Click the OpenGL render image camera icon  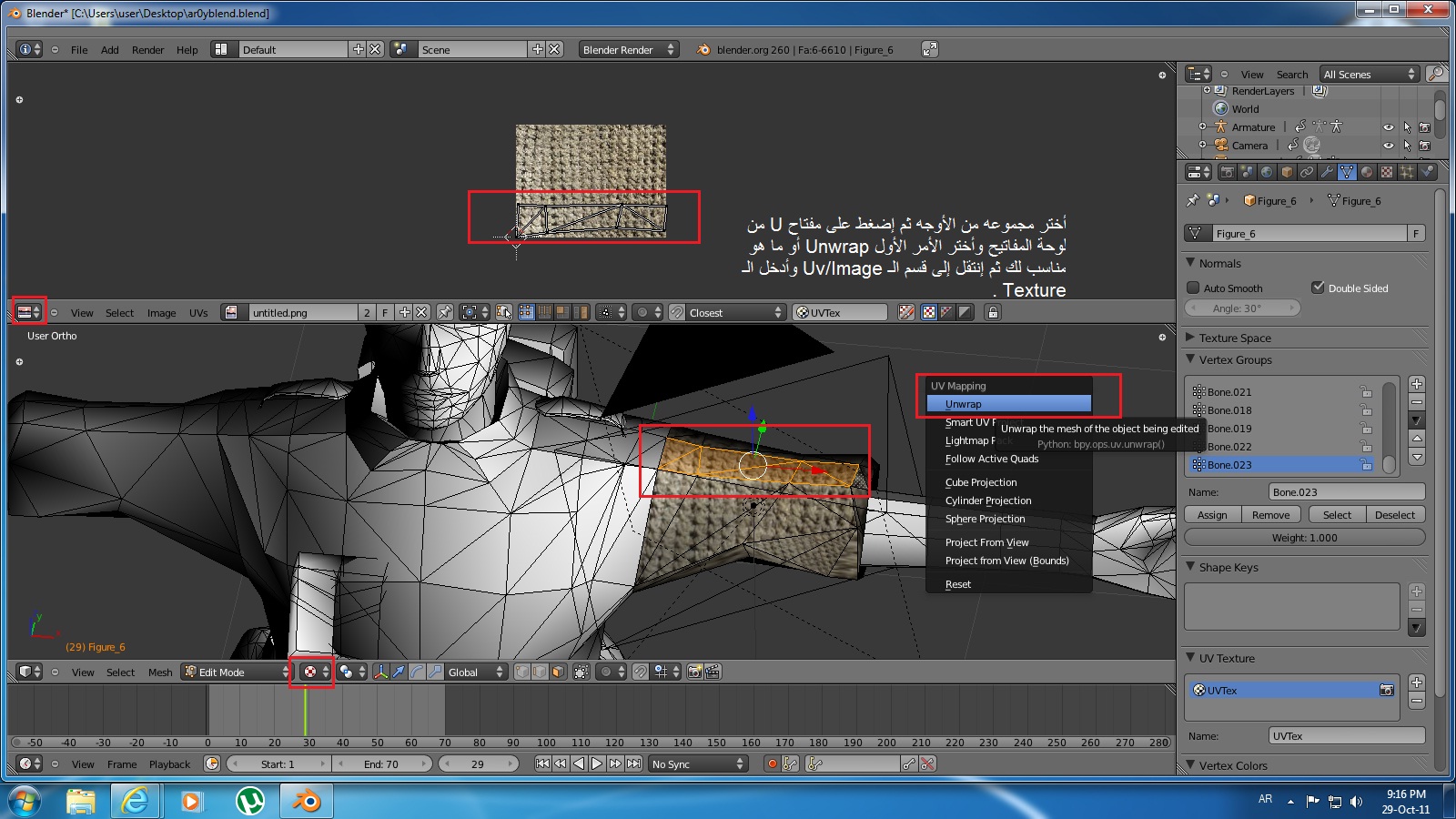pos(695,672)
